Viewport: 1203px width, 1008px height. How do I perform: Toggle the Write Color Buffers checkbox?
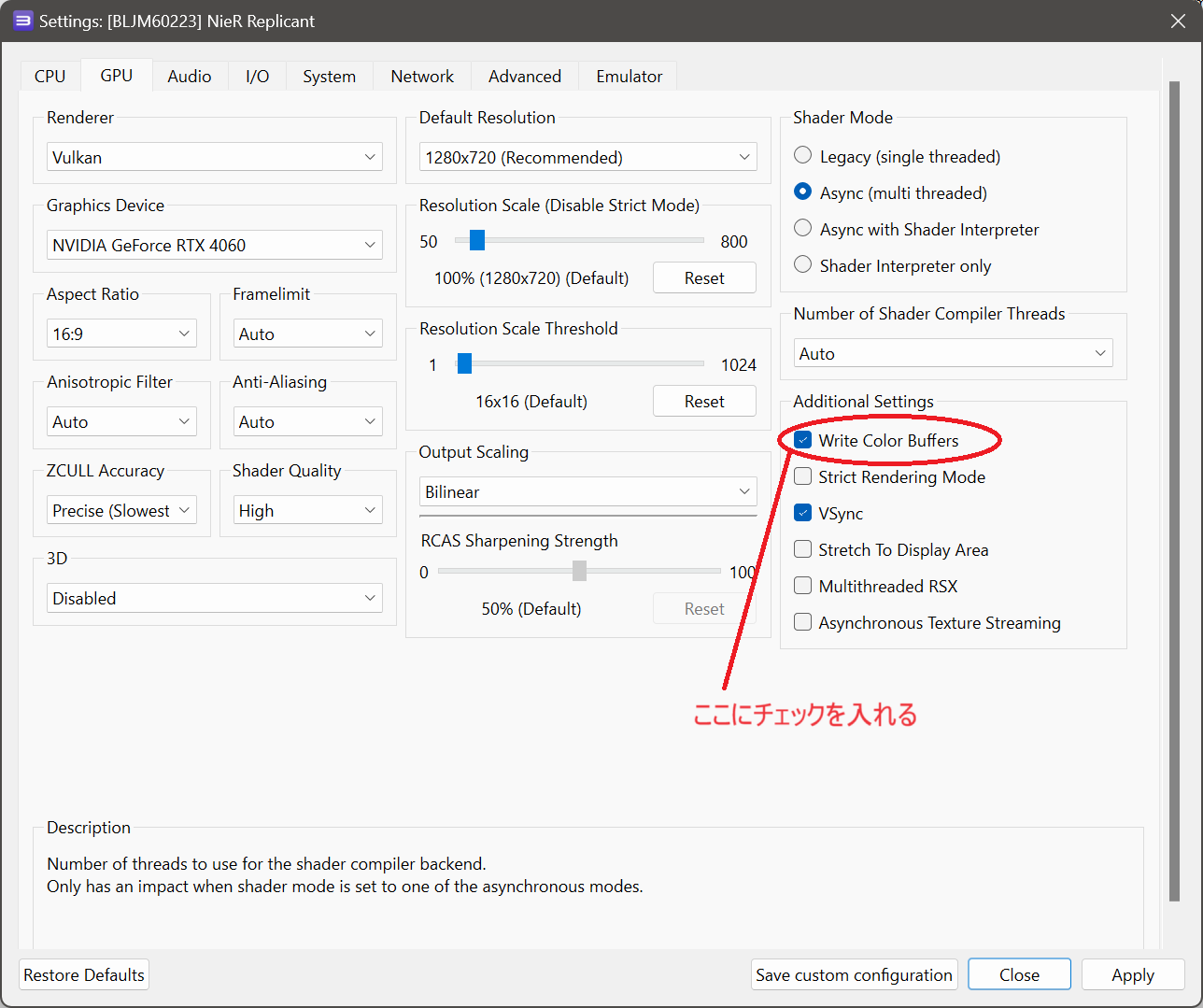(x=802, y=440)
